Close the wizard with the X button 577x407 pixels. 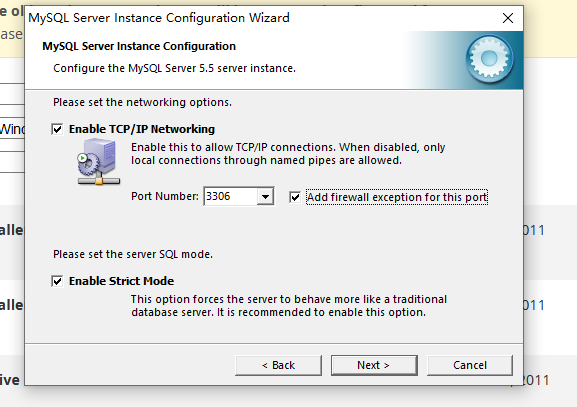[508, 18]
